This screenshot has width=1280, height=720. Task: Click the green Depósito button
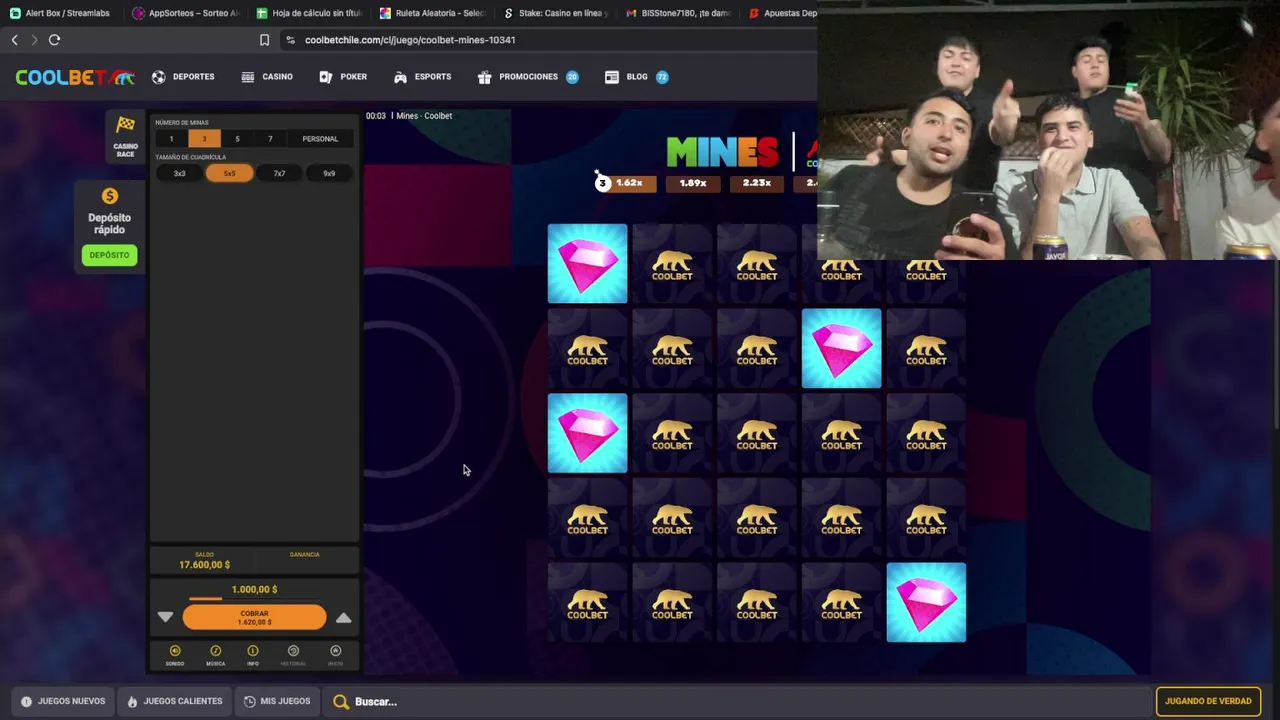coord(109,255)
